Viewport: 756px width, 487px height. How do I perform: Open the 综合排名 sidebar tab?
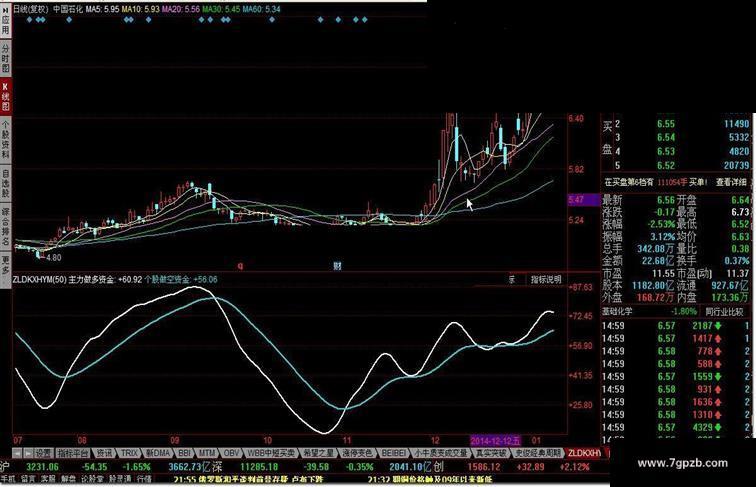(x=5, y=226)
